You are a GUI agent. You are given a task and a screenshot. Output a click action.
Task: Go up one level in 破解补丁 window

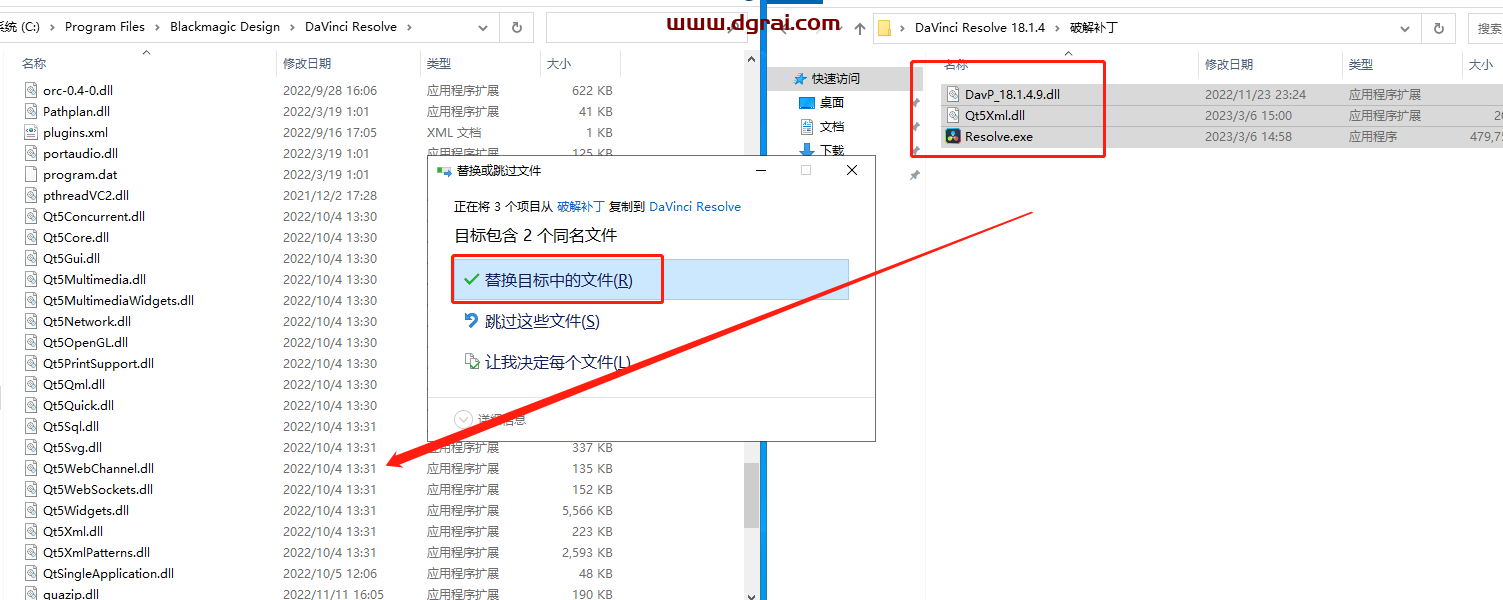pos(858,28)
